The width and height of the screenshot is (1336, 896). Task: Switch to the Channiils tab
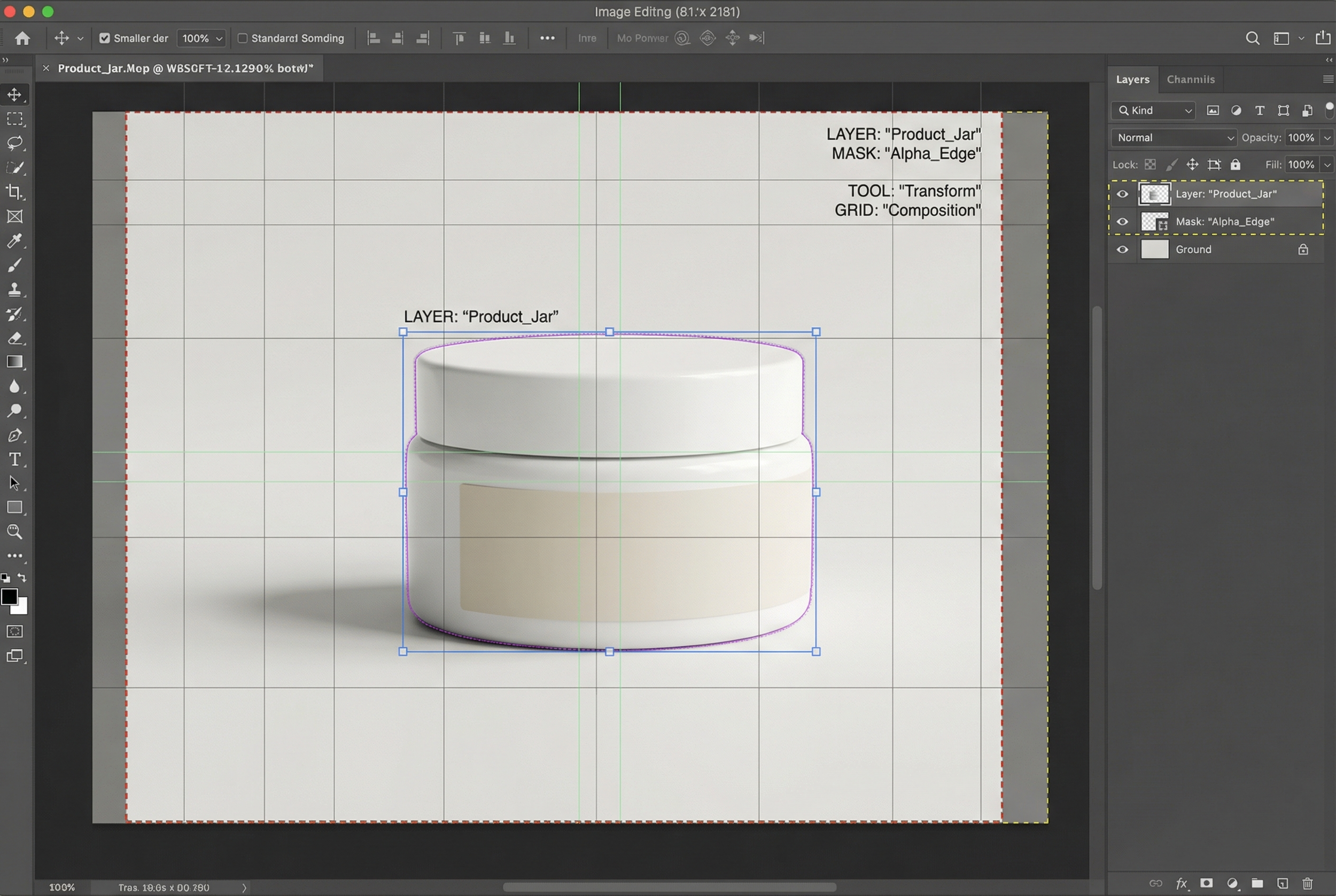point(1190,80)
